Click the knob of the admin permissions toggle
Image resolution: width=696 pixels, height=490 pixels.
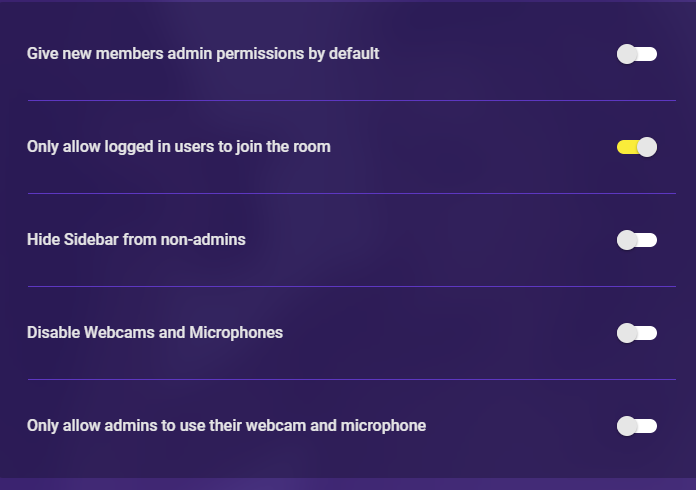pos(627,54)
